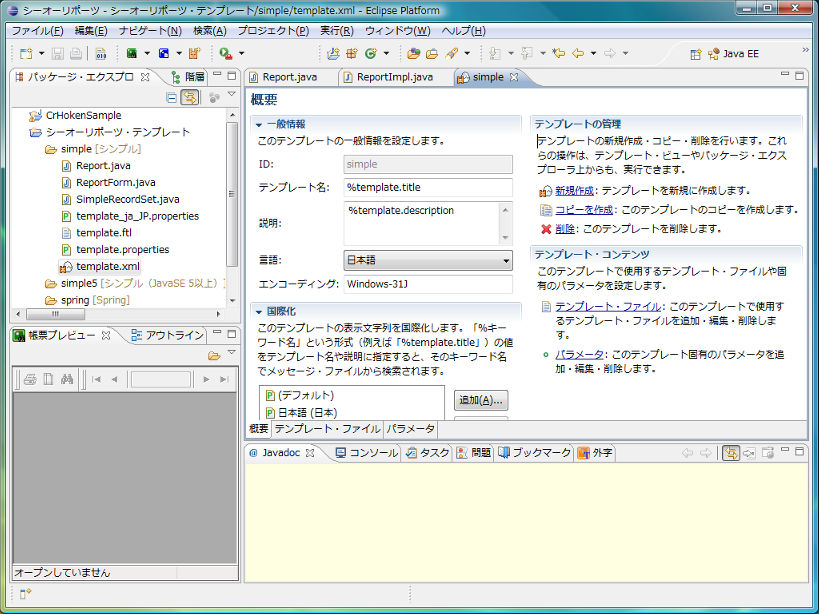Click the エンコーディング input field
The width and height of the screenshot is (819, 614).
tap(428, 284)
